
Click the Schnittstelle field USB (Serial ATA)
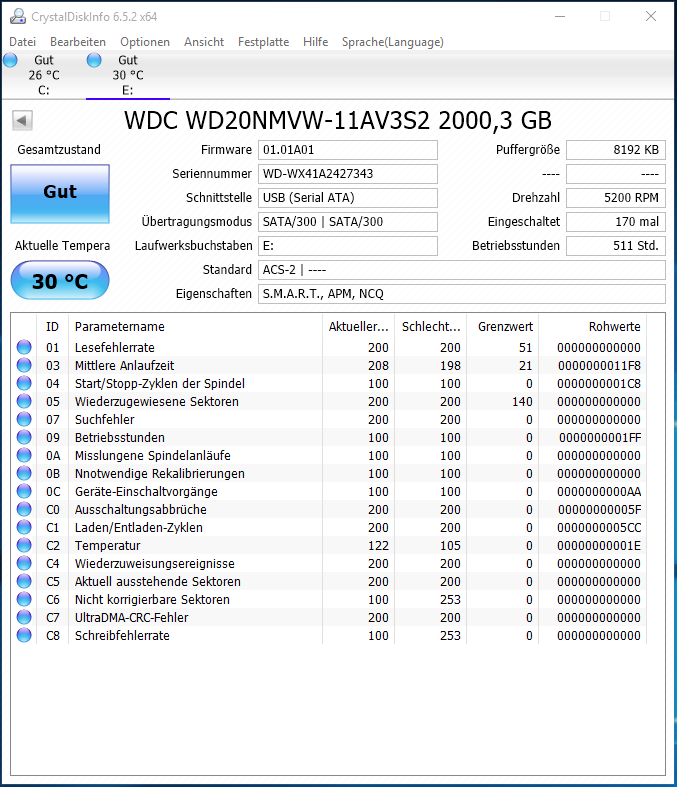point(348,198)
